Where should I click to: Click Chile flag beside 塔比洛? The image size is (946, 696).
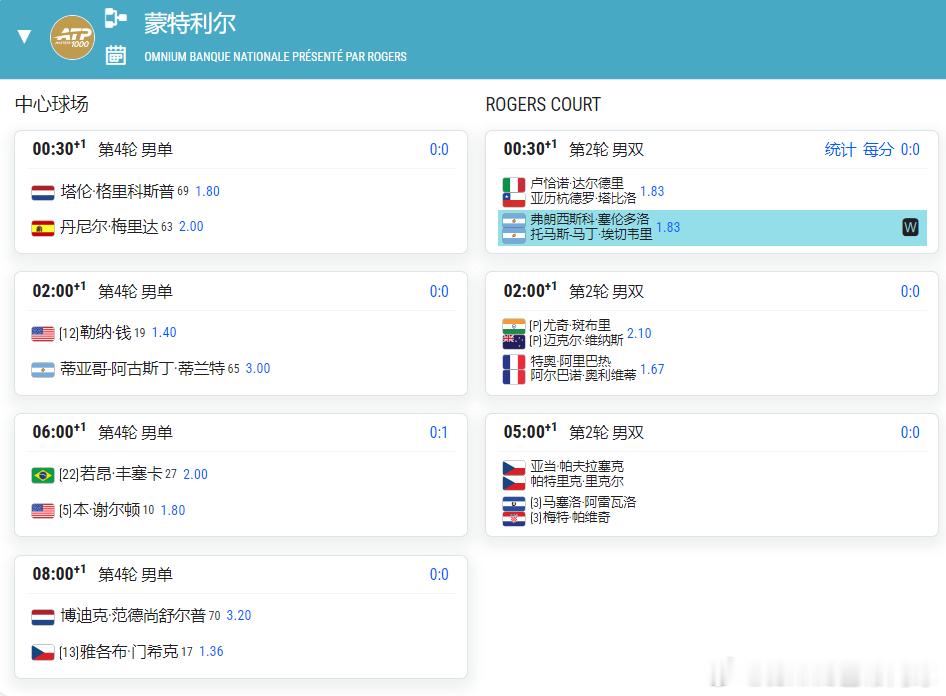tap(514, 199)
